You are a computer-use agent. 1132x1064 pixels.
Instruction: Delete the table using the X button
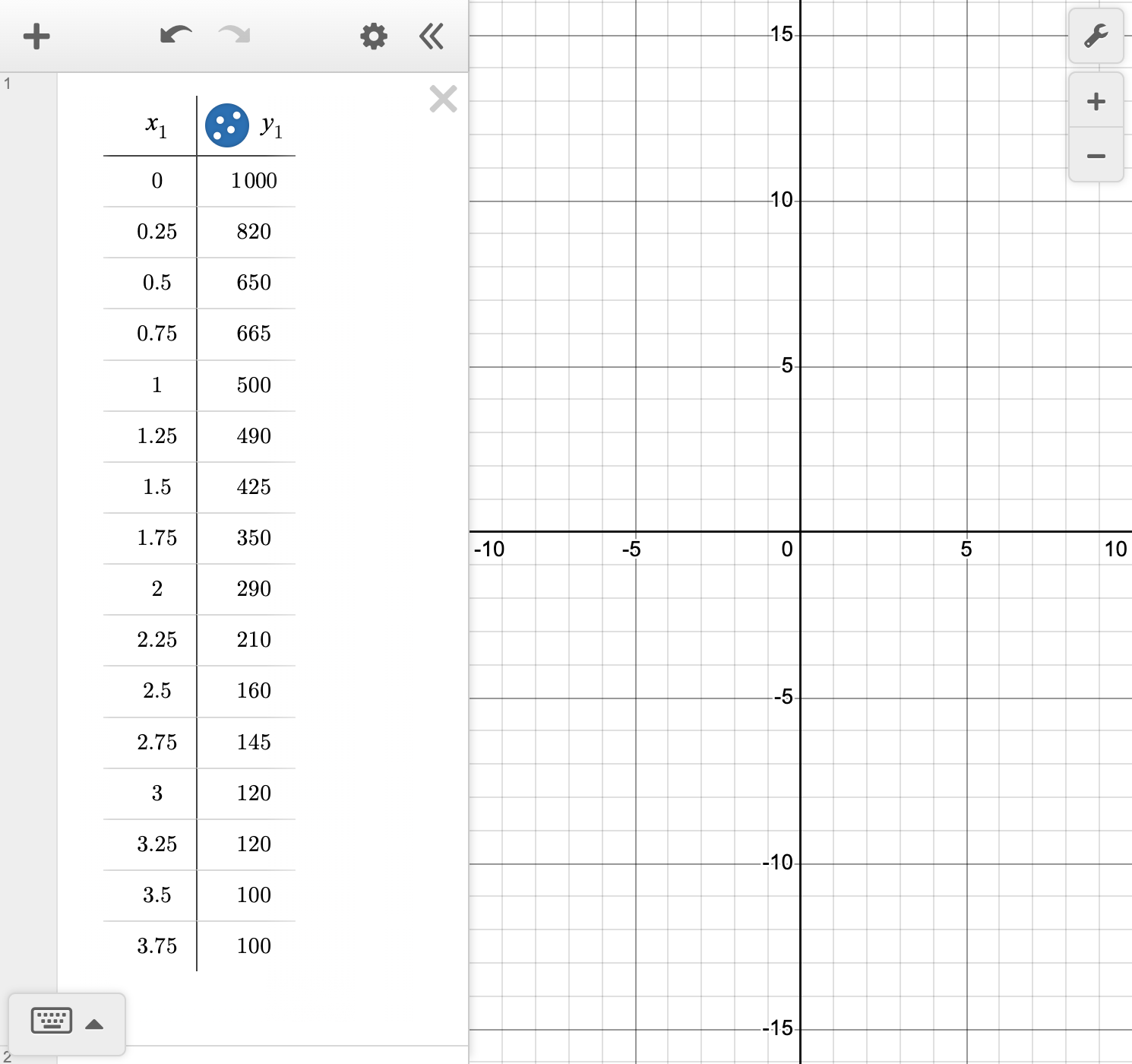(443, 99)
